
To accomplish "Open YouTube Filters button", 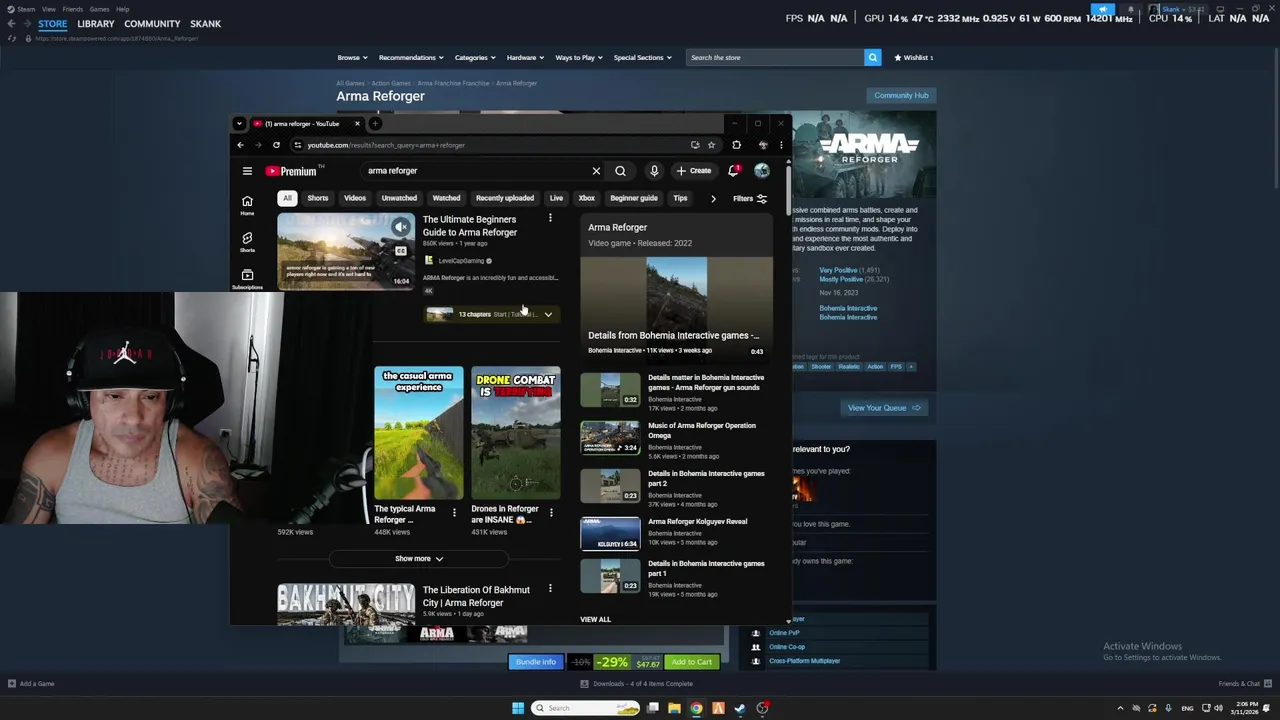I will [750, 198].
